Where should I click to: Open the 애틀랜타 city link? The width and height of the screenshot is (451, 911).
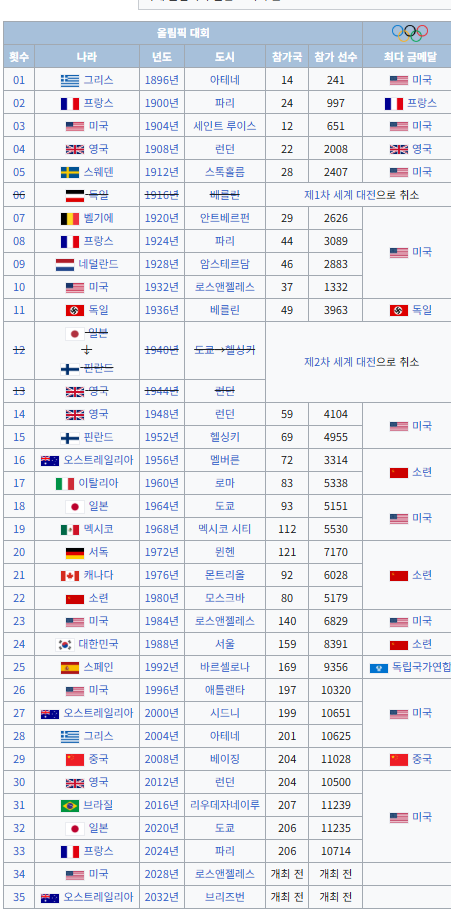[225, 690]
